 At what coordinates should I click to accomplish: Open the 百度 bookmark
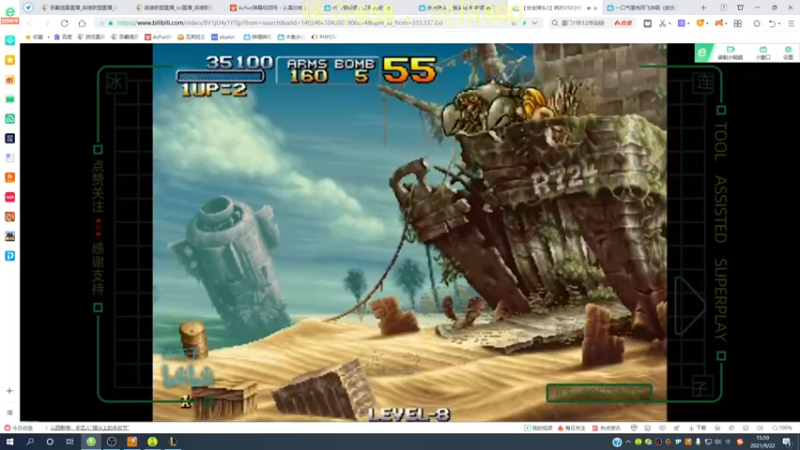point(63,37)
